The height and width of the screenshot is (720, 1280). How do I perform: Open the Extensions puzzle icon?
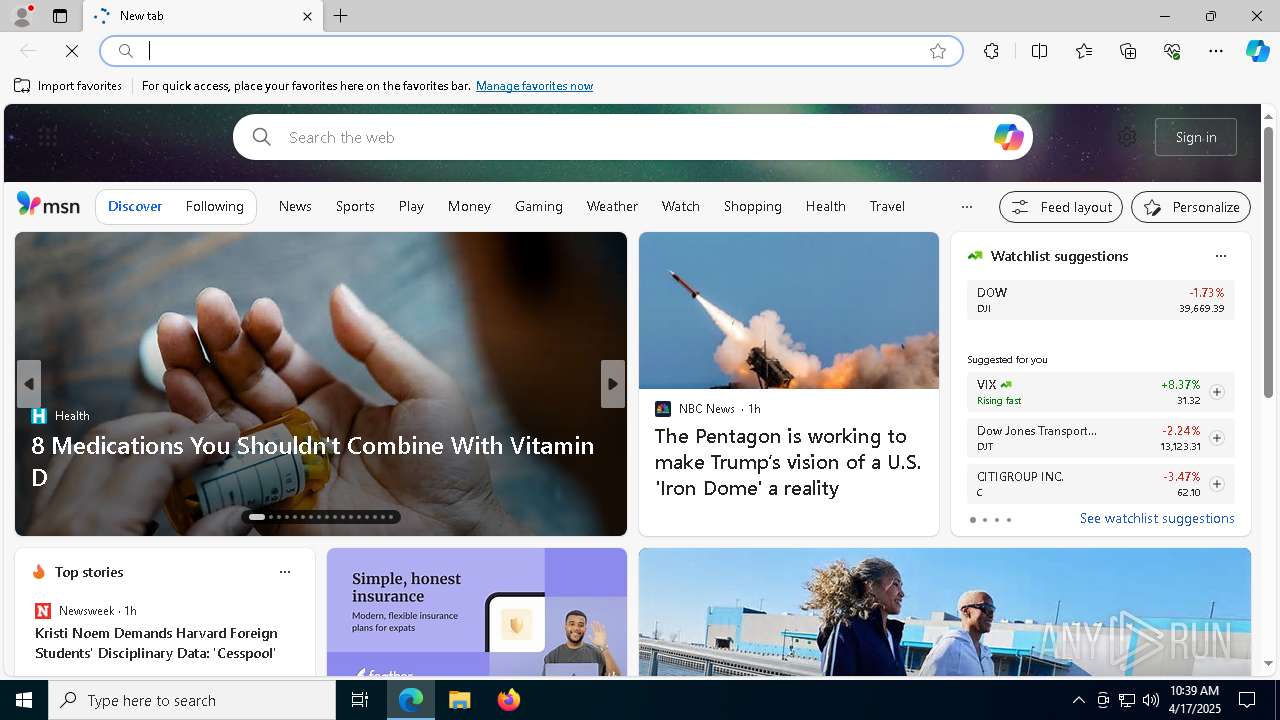point(991,51)
